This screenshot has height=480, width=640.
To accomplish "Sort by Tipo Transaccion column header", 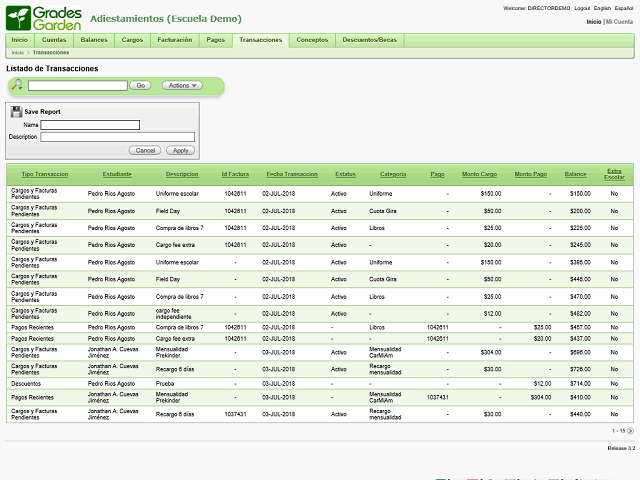I will pyautogui.click(x=45, y=174).
